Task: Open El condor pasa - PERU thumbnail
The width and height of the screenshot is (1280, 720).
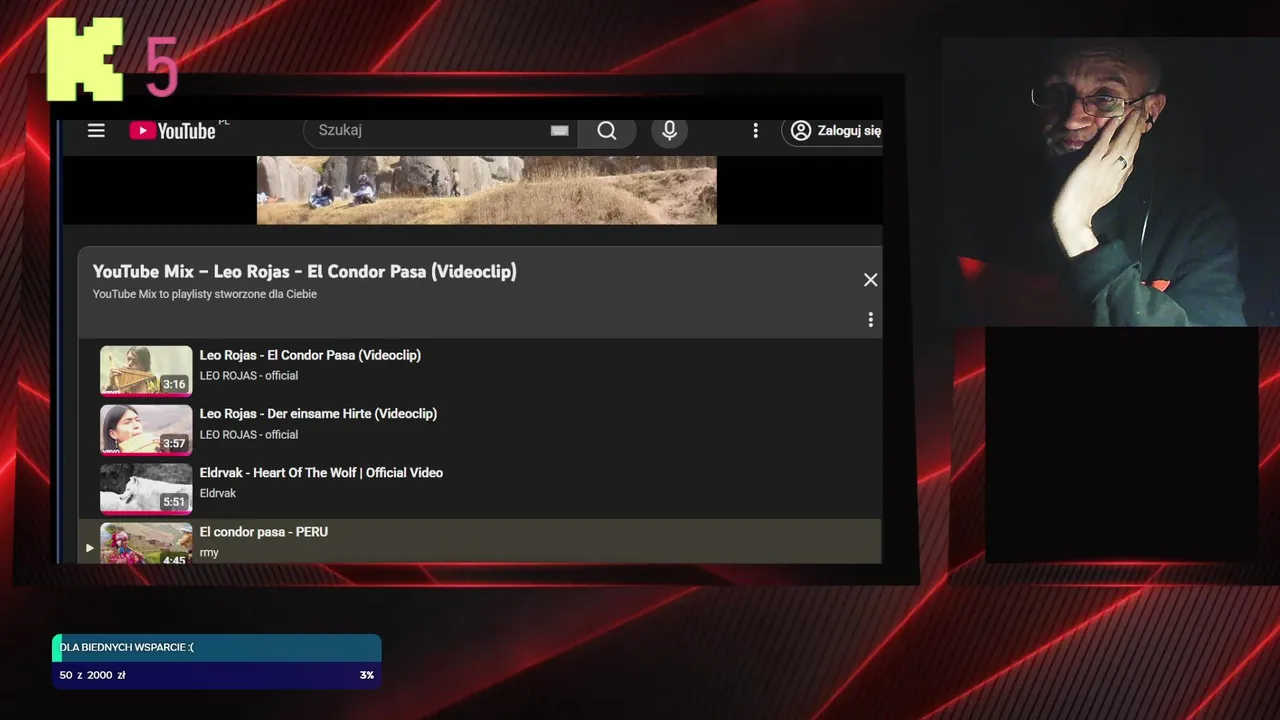Action: click(x=146, y=543)
